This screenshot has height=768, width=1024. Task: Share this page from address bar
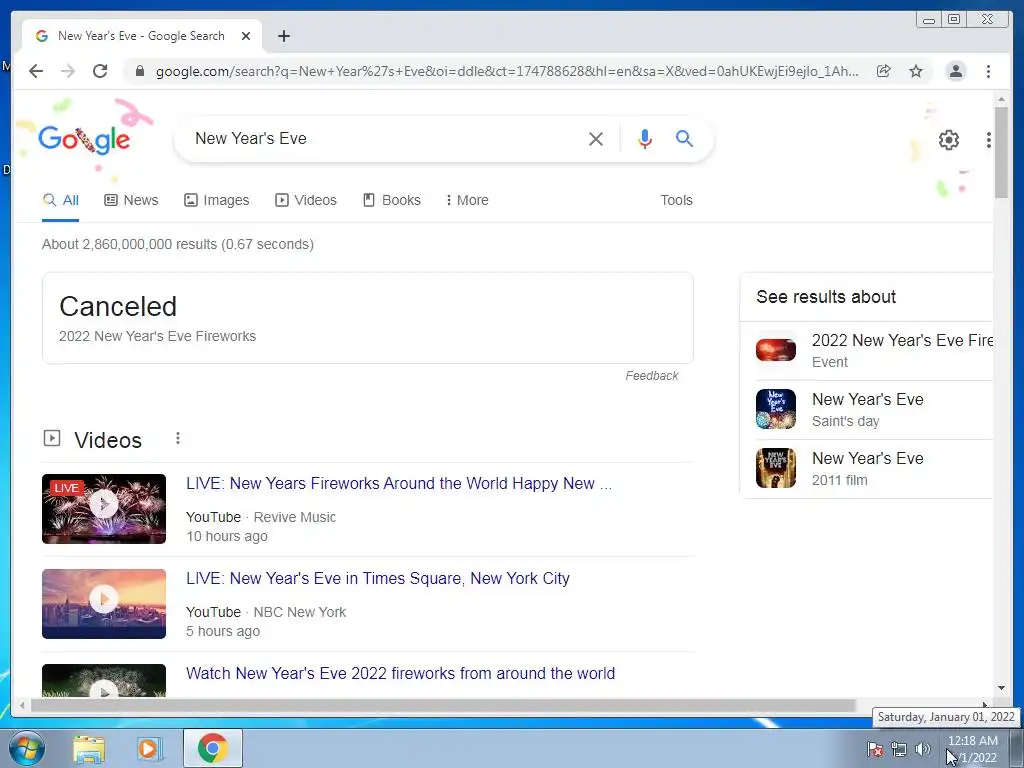pos(884,71)
